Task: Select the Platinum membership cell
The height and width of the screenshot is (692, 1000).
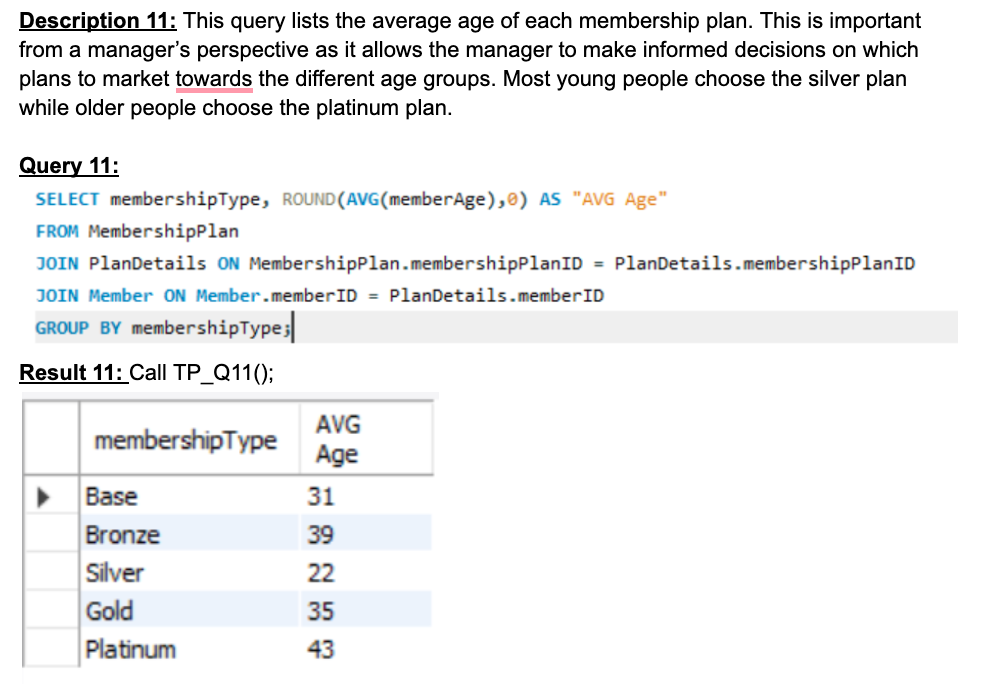Action: (131, 649)
